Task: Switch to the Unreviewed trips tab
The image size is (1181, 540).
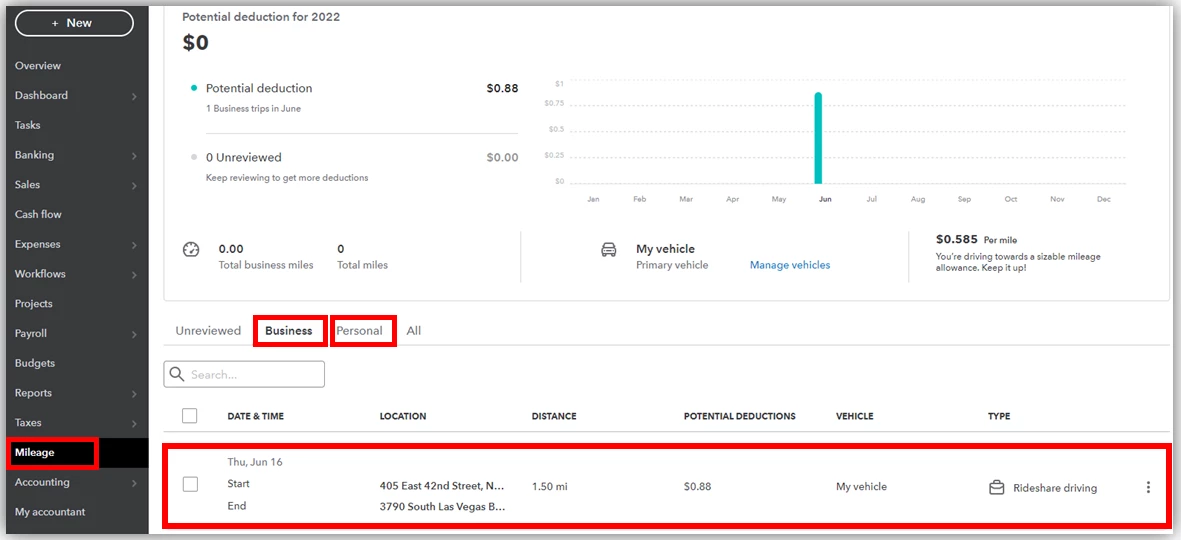Action: point(208,331)
